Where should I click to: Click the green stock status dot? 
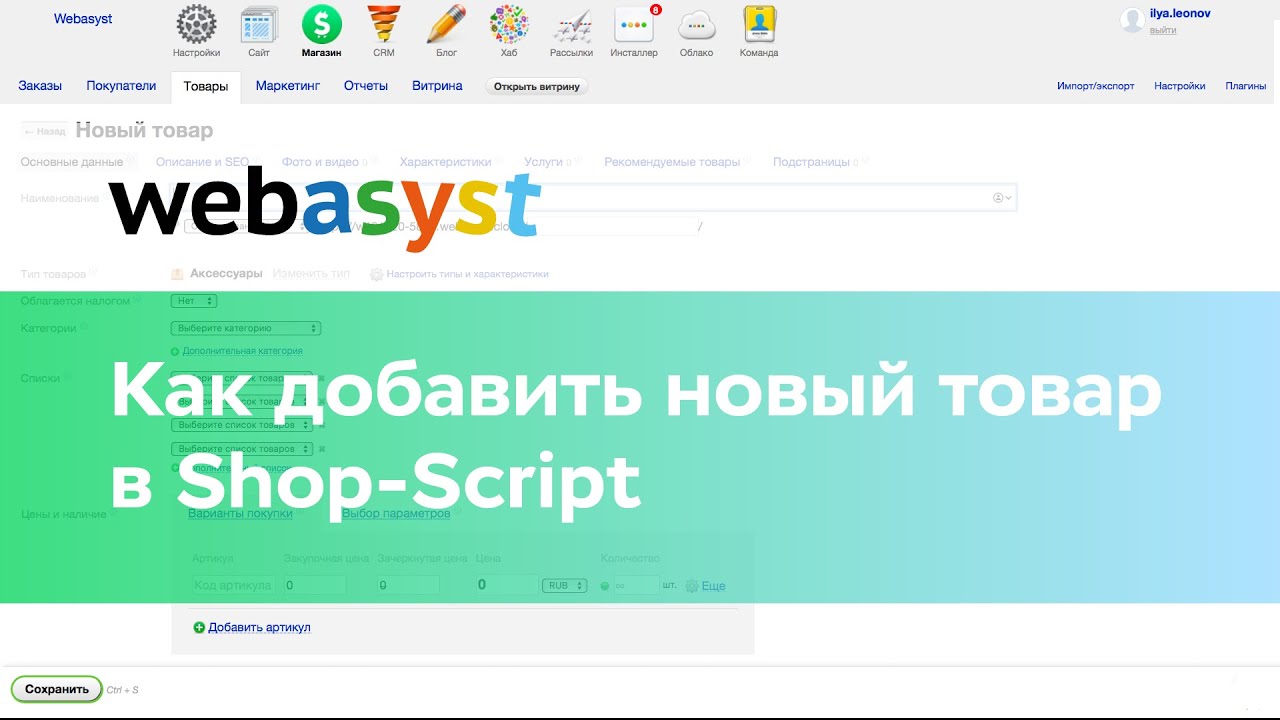click(x=605, y=586)
